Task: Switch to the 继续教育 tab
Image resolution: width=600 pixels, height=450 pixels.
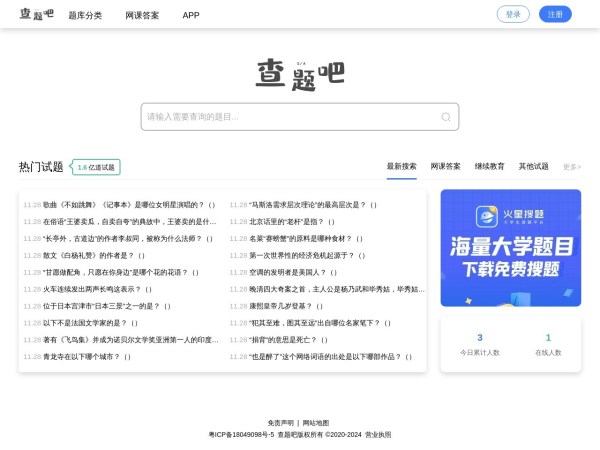Action: coord(489,166)
